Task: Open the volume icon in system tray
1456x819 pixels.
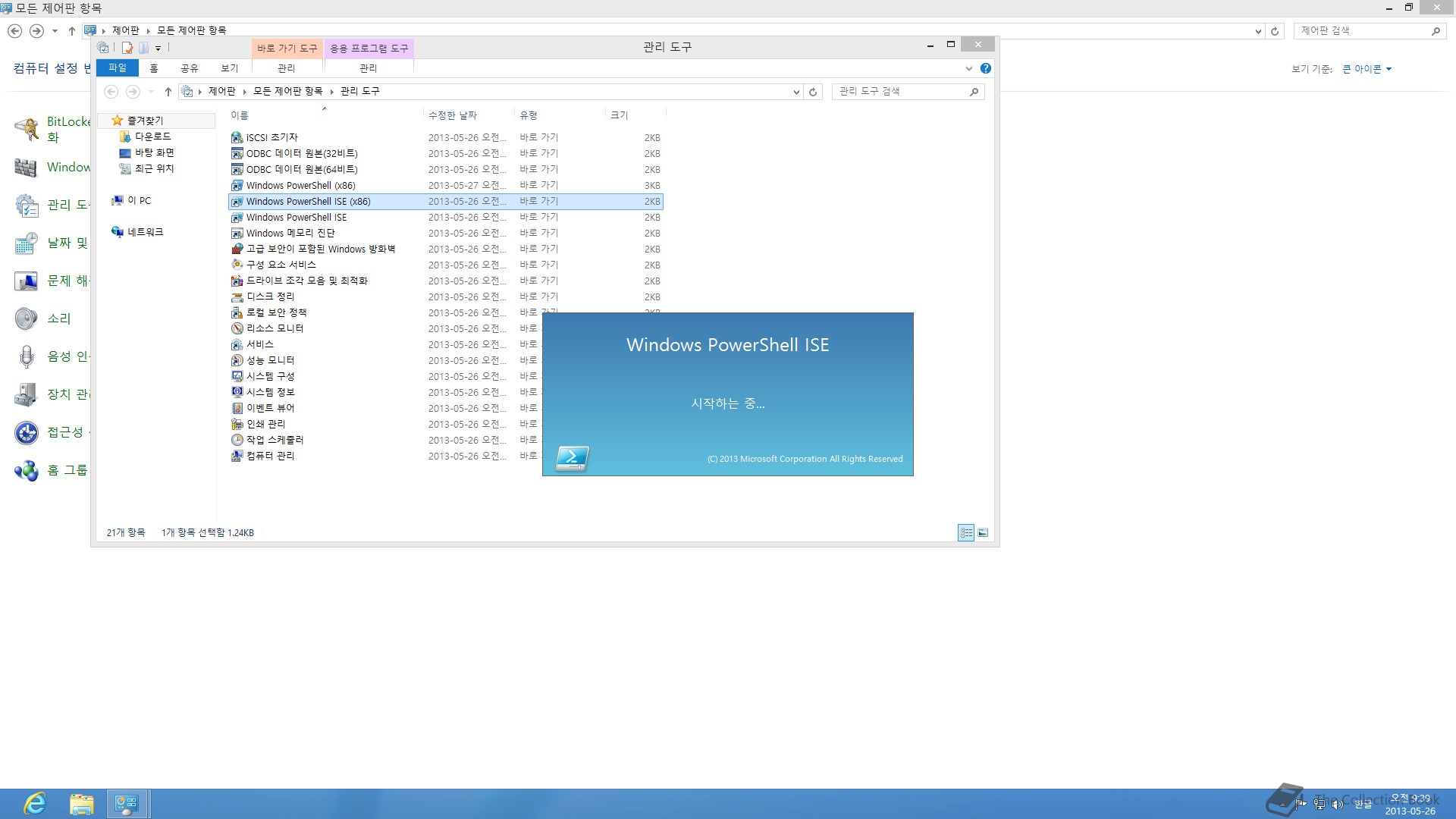Action: [1337, 805]
